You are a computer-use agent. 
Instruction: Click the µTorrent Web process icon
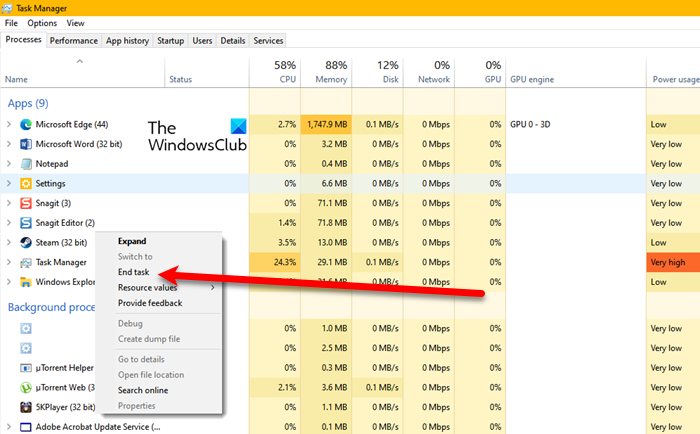[x=26, y=387]
